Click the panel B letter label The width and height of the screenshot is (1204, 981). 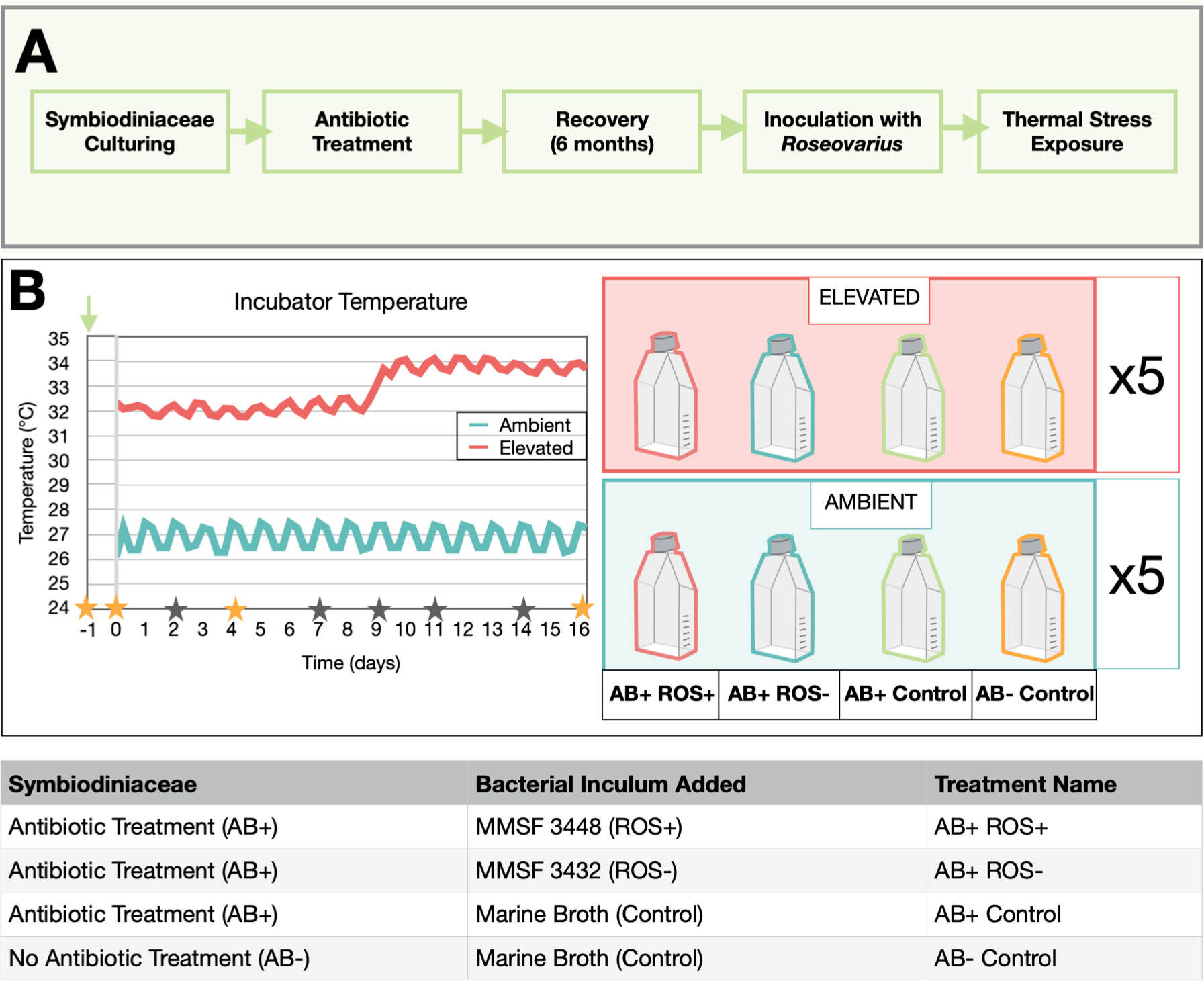pyautogui.click(x=28, y=291)
